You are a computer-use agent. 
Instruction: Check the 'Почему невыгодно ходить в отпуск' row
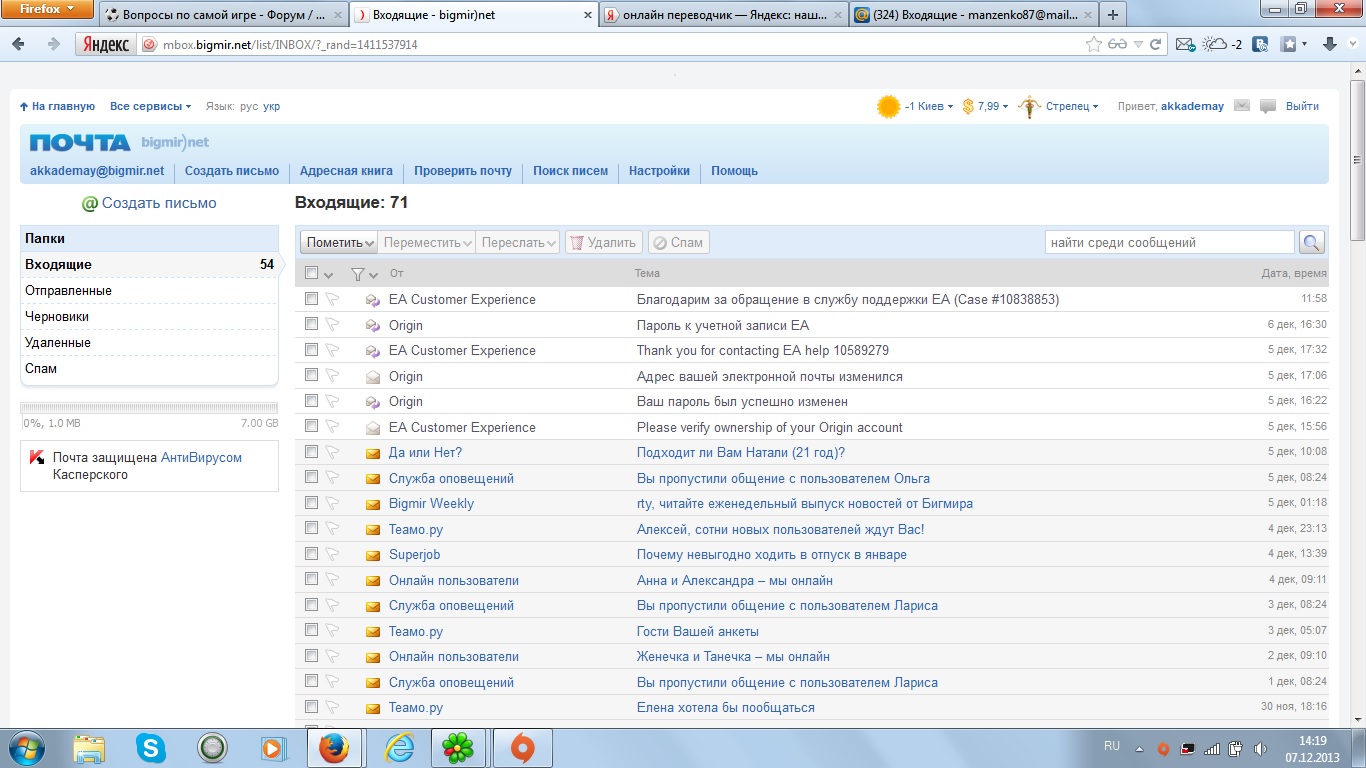311,554
